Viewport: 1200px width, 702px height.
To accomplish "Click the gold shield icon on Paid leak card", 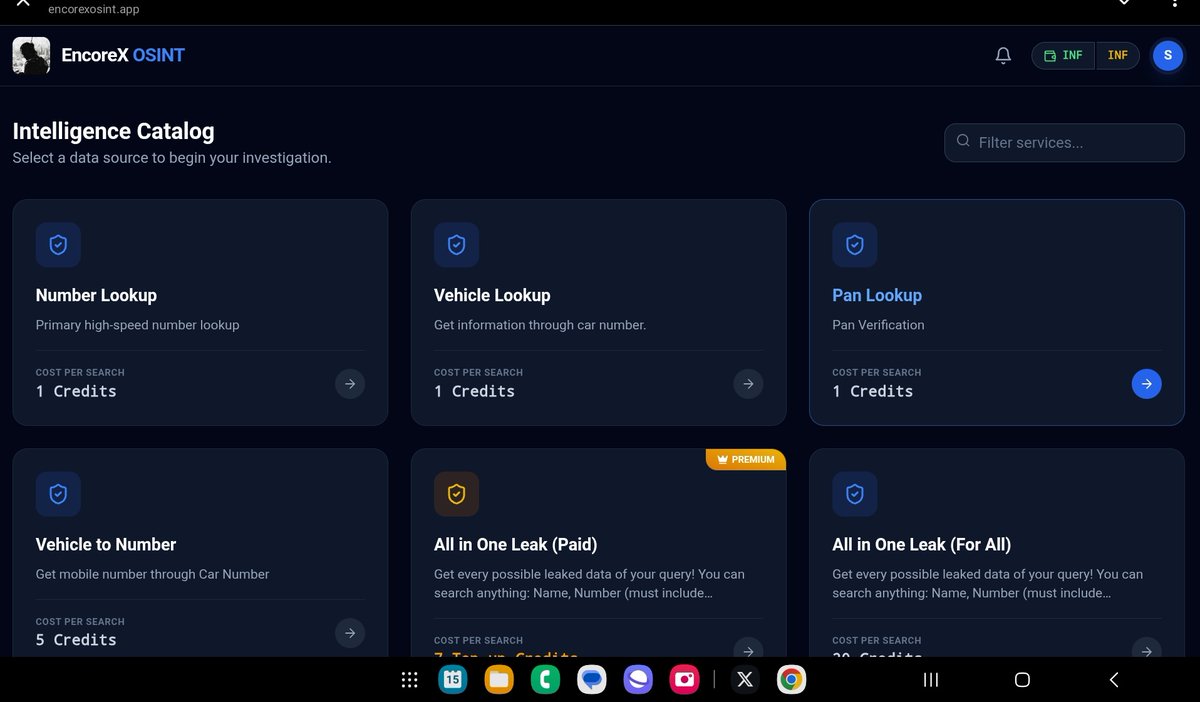I will pyautogui.click(x=456, y=494).
